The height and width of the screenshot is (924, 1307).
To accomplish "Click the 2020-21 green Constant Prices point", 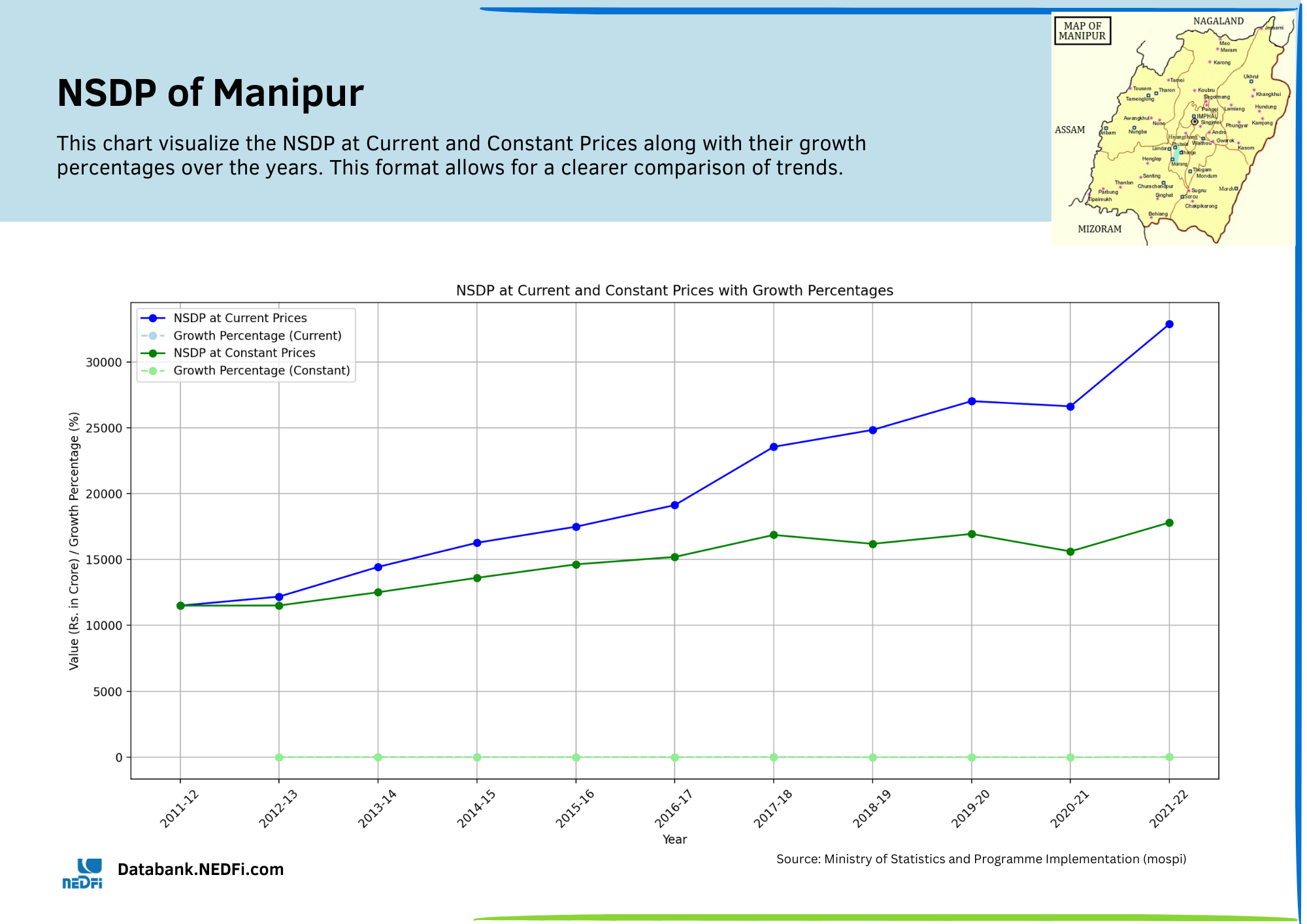I will [1070, 552].
